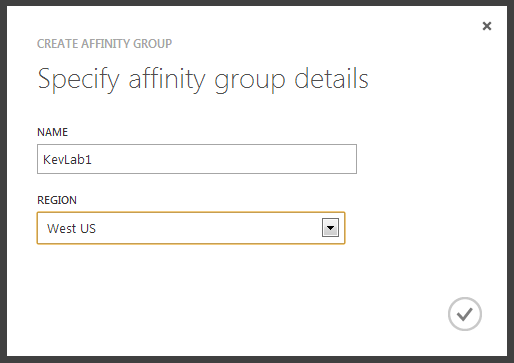The width and height of the screenshot is (514, 363).
Task: Click inside the Name field containing KevLab1
Action: click(197, 159)
